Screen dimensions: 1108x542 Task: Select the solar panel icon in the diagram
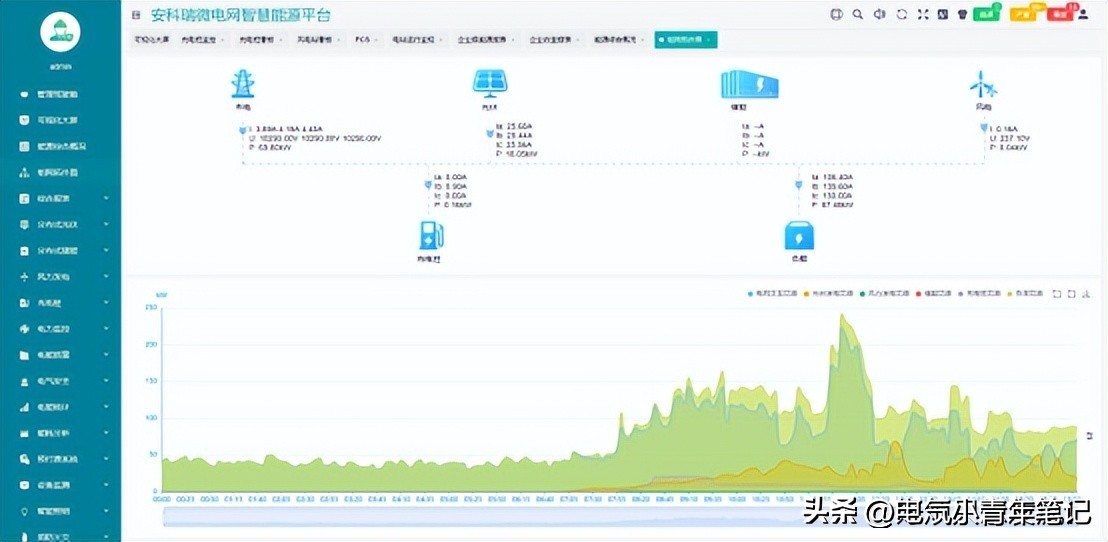tap(490, 83)
